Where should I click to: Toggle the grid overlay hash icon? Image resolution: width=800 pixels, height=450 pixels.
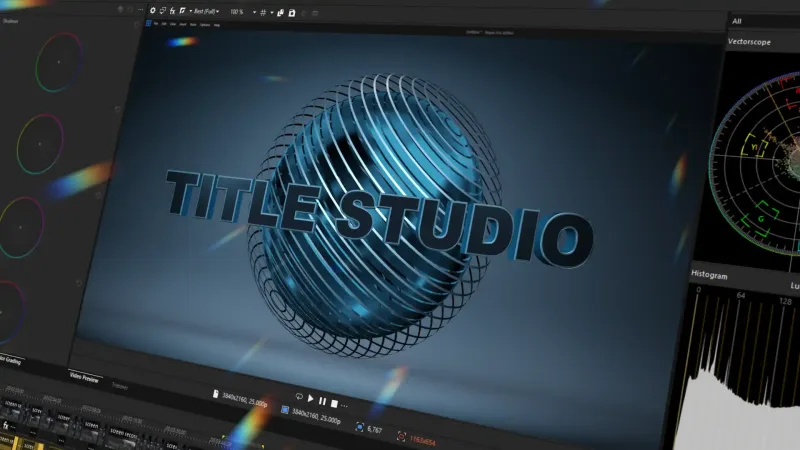pyautogui.click(x=263, y=13)
